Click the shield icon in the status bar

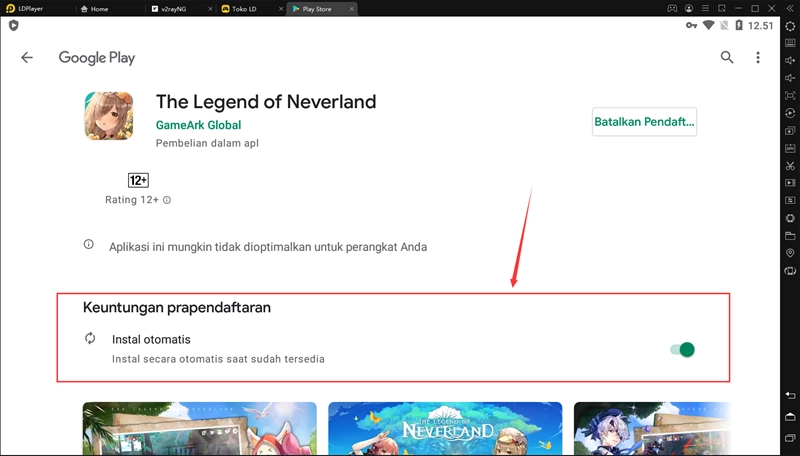(x=14, y=26)
